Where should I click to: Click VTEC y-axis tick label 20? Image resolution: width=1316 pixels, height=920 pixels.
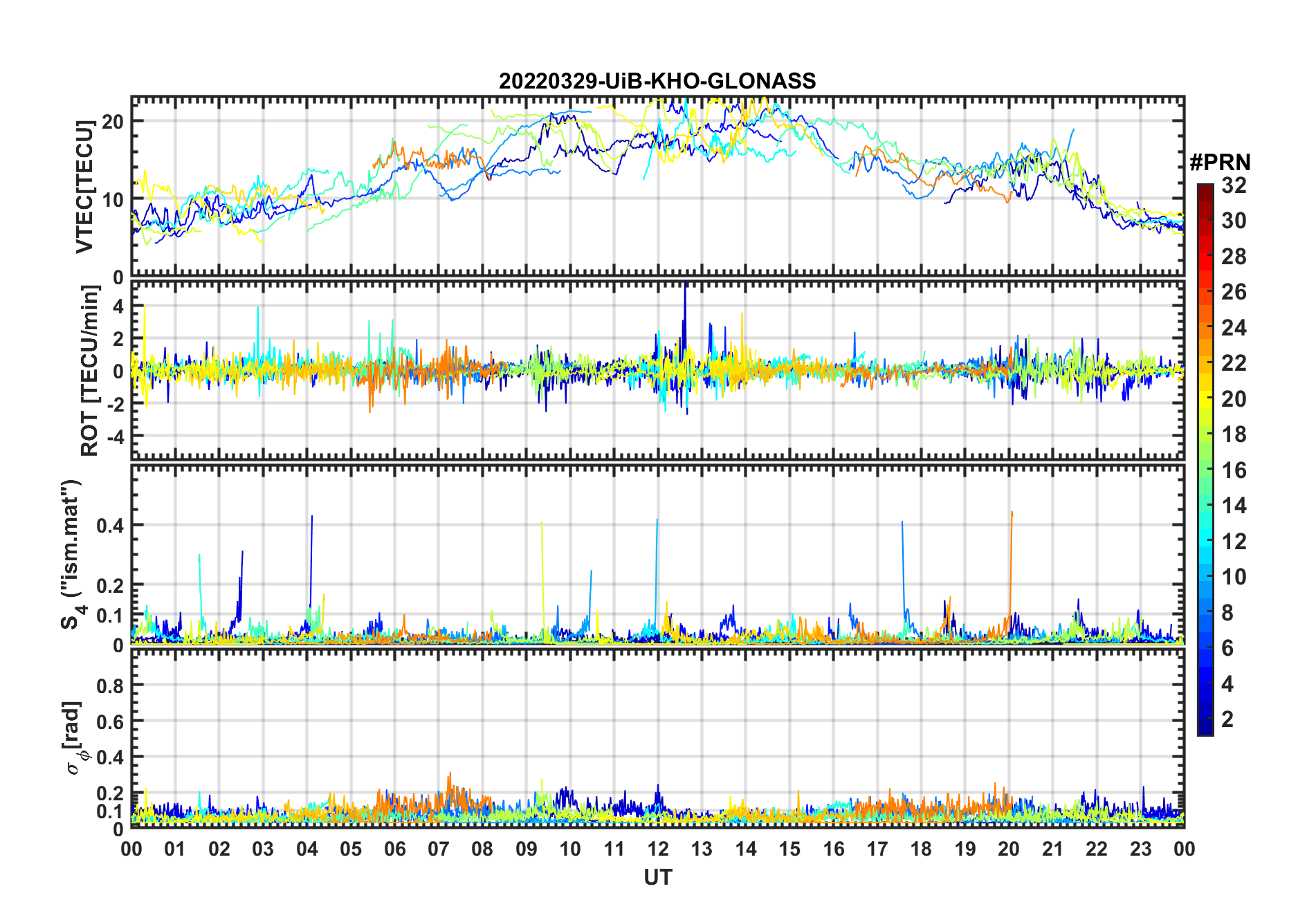(113, 121)
